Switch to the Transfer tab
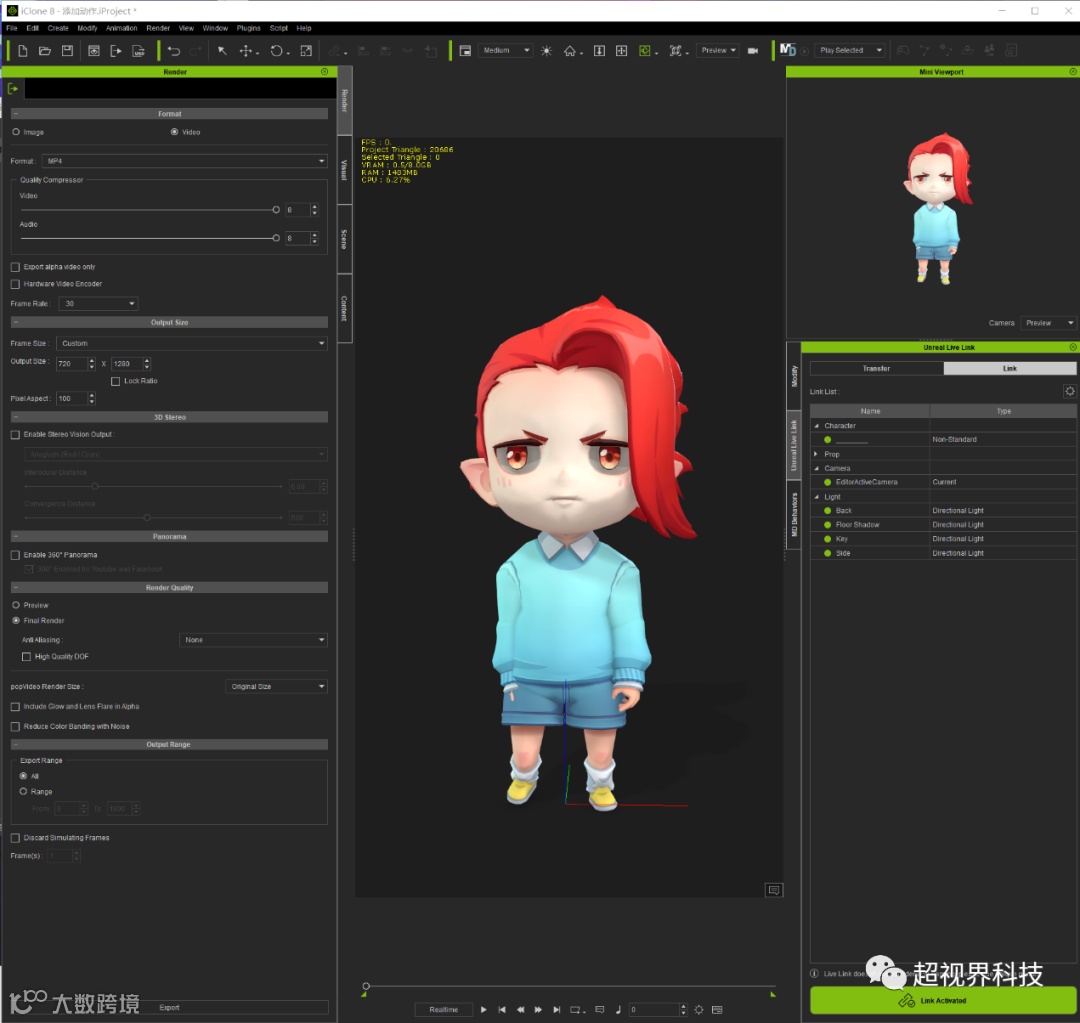Screen dimensions: 1080x1023 click(877, 369)
